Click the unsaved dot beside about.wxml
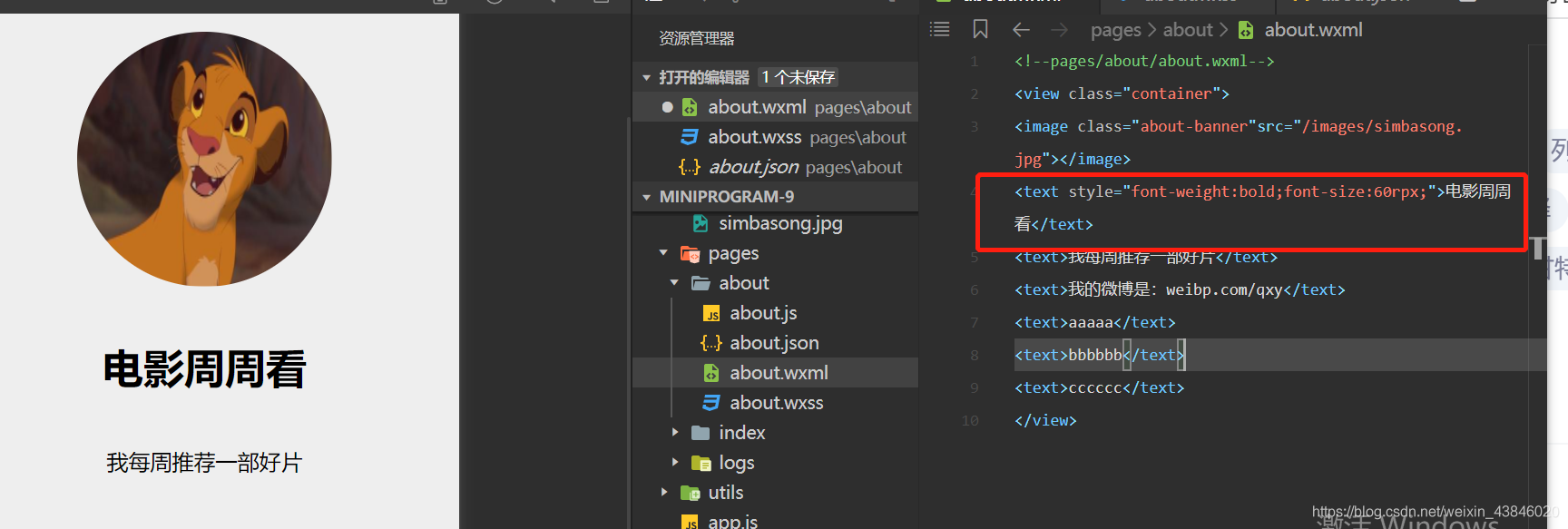Screen dimensions: 1568x529 pyautogui.click(x=667, y=107)
